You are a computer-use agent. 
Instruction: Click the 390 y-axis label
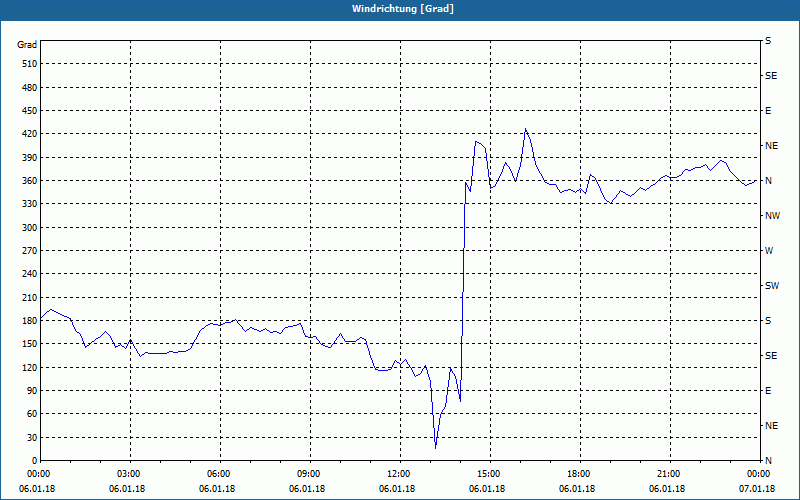[30, 157]
